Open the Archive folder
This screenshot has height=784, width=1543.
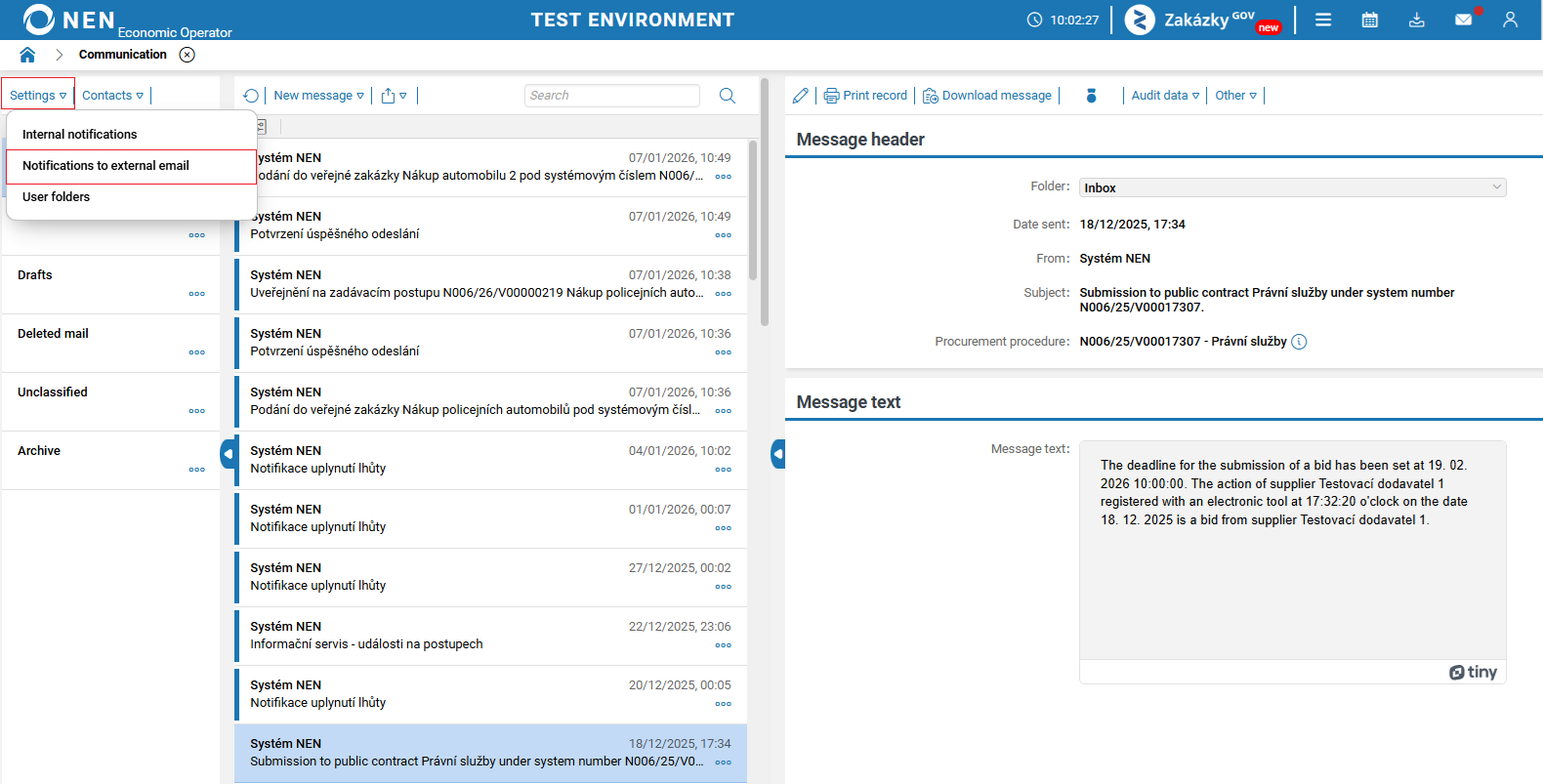click(x=110, y=460)
